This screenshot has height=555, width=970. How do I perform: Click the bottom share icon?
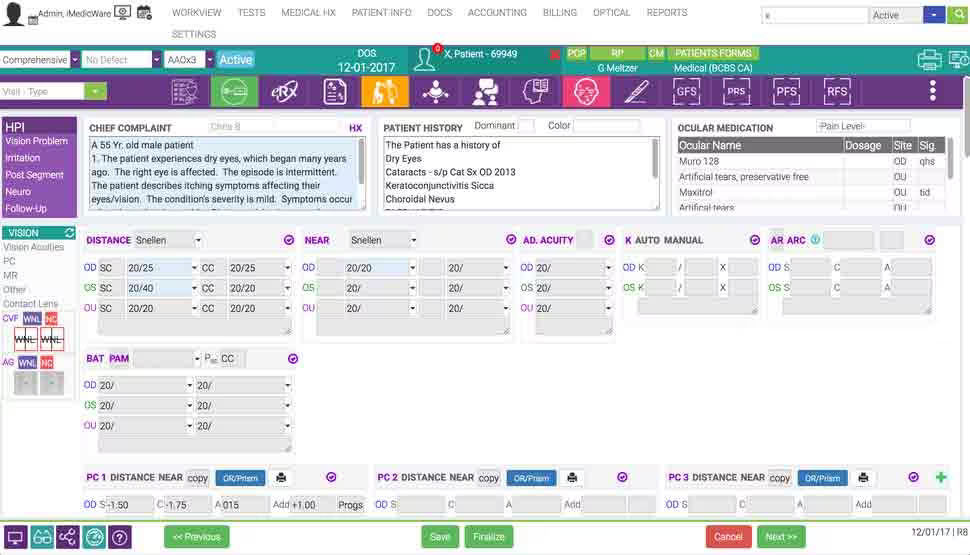click(67, 537)
